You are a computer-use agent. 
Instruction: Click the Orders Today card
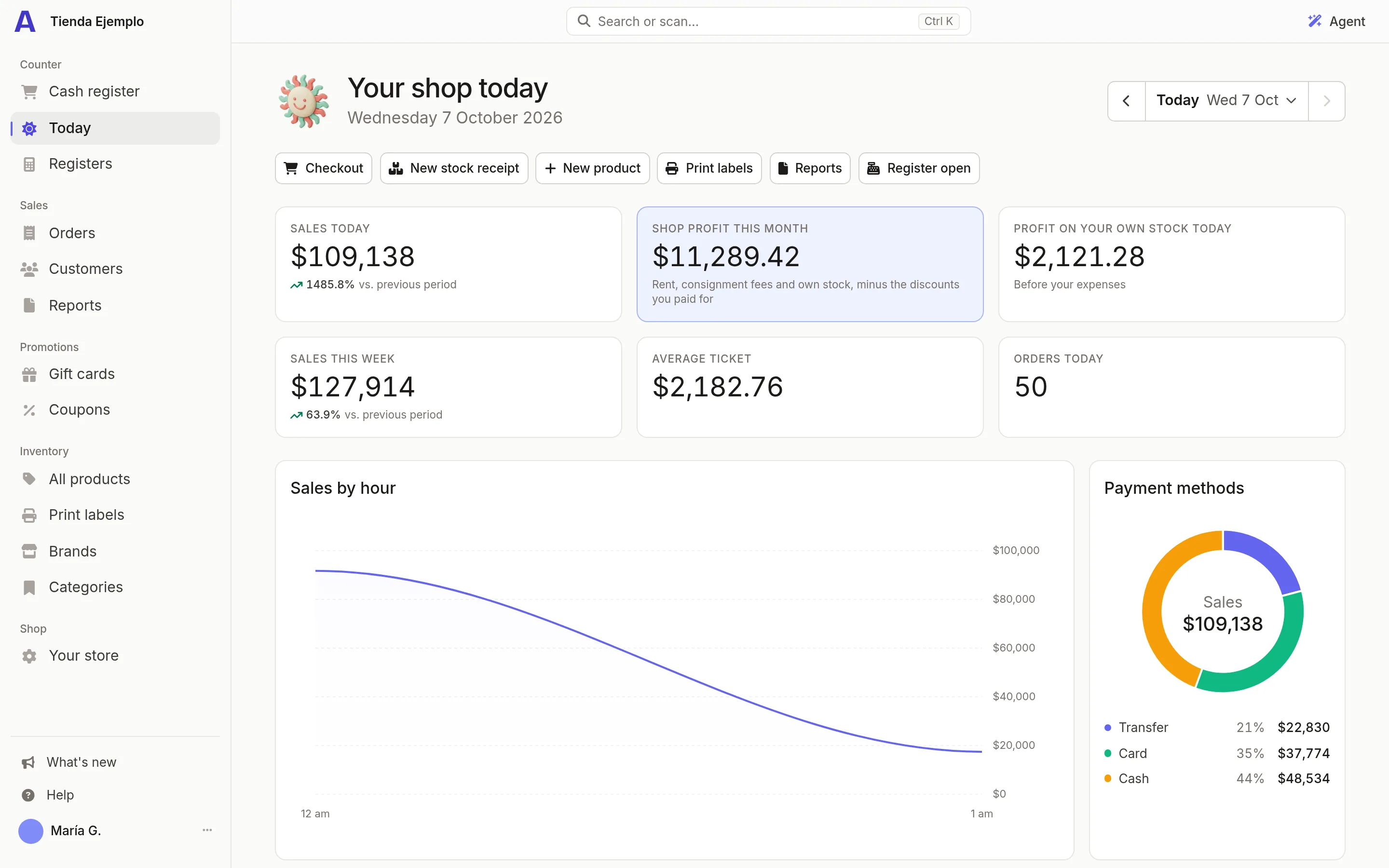[x=1171, y=387]
